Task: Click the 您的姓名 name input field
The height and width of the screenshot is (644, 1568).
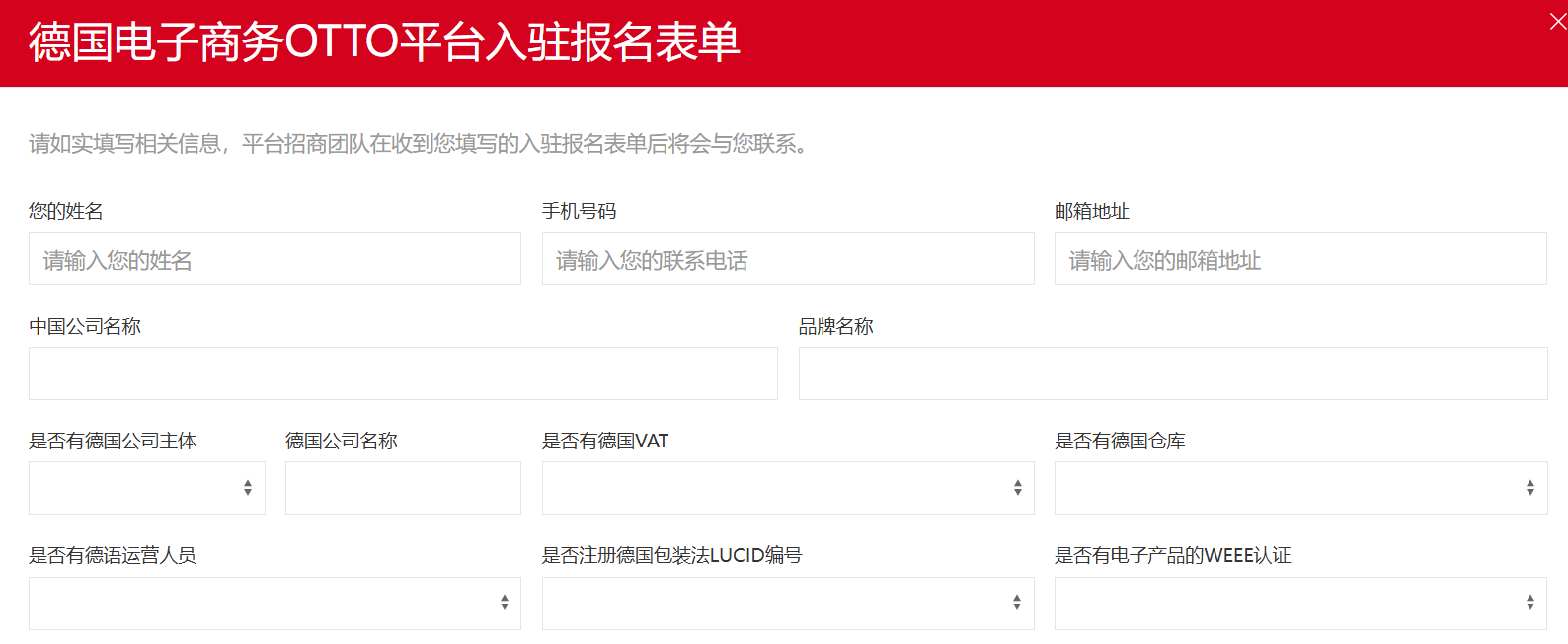Action: coord(274,259)
